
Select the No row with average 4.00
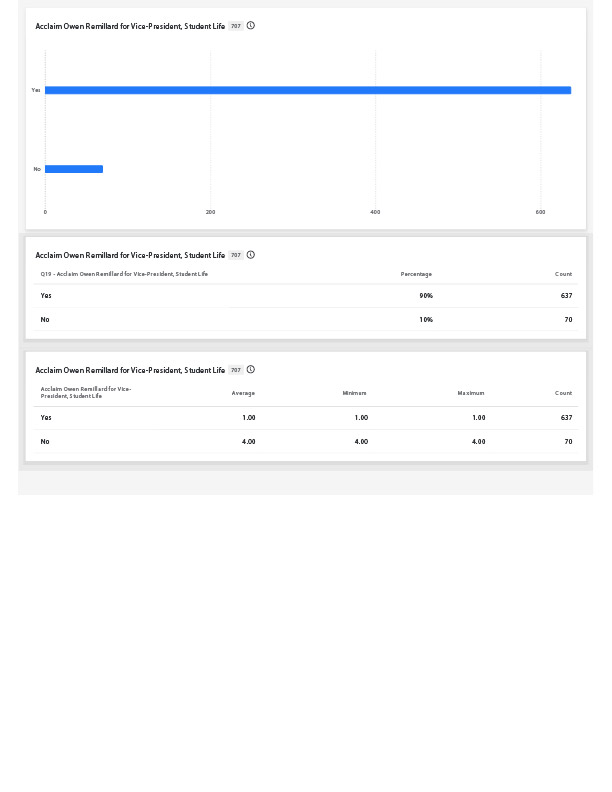click(x=305, y=442)
